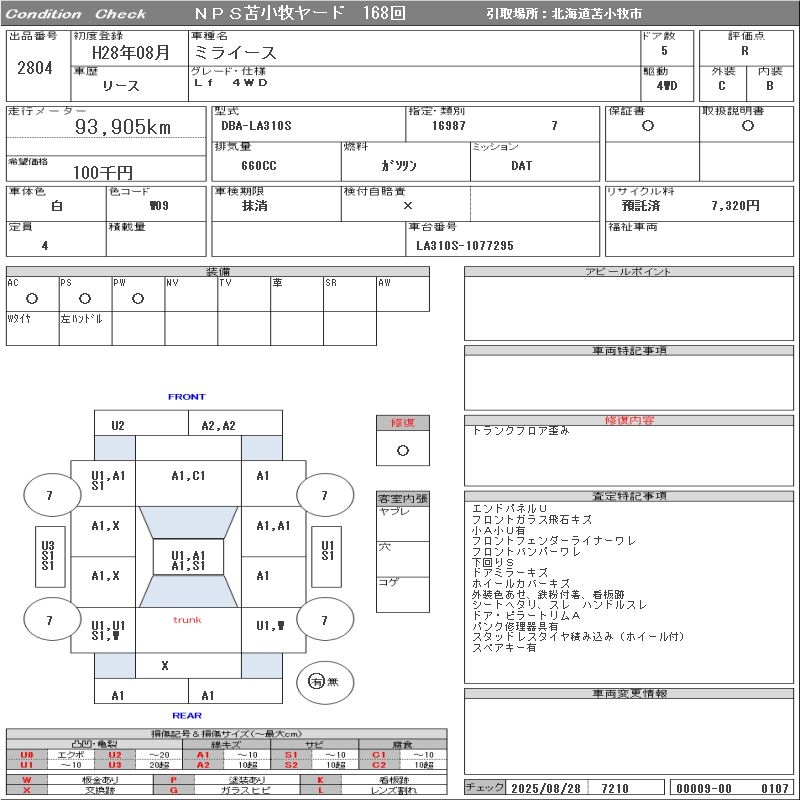Screen dimensions: 800x800
Task: Select the overall evaluation score 'R'
Action: (x=745, y=51)
